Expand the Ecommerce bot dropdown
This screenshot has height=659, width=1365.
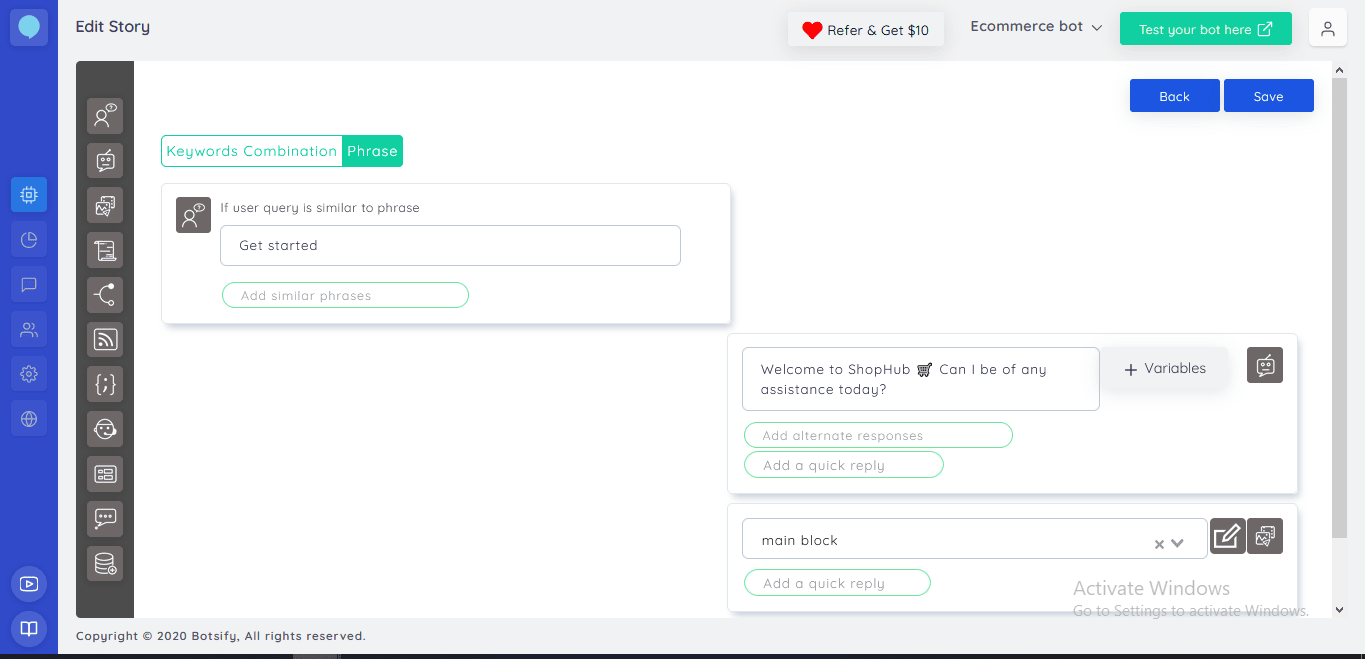[x=1036, y=27]
